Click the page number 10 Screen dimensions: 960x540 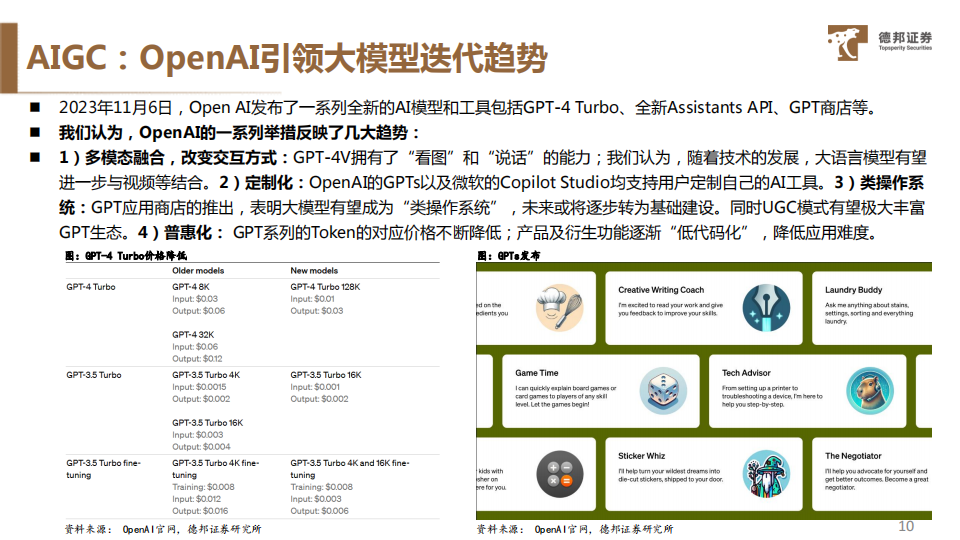point(906,527)
